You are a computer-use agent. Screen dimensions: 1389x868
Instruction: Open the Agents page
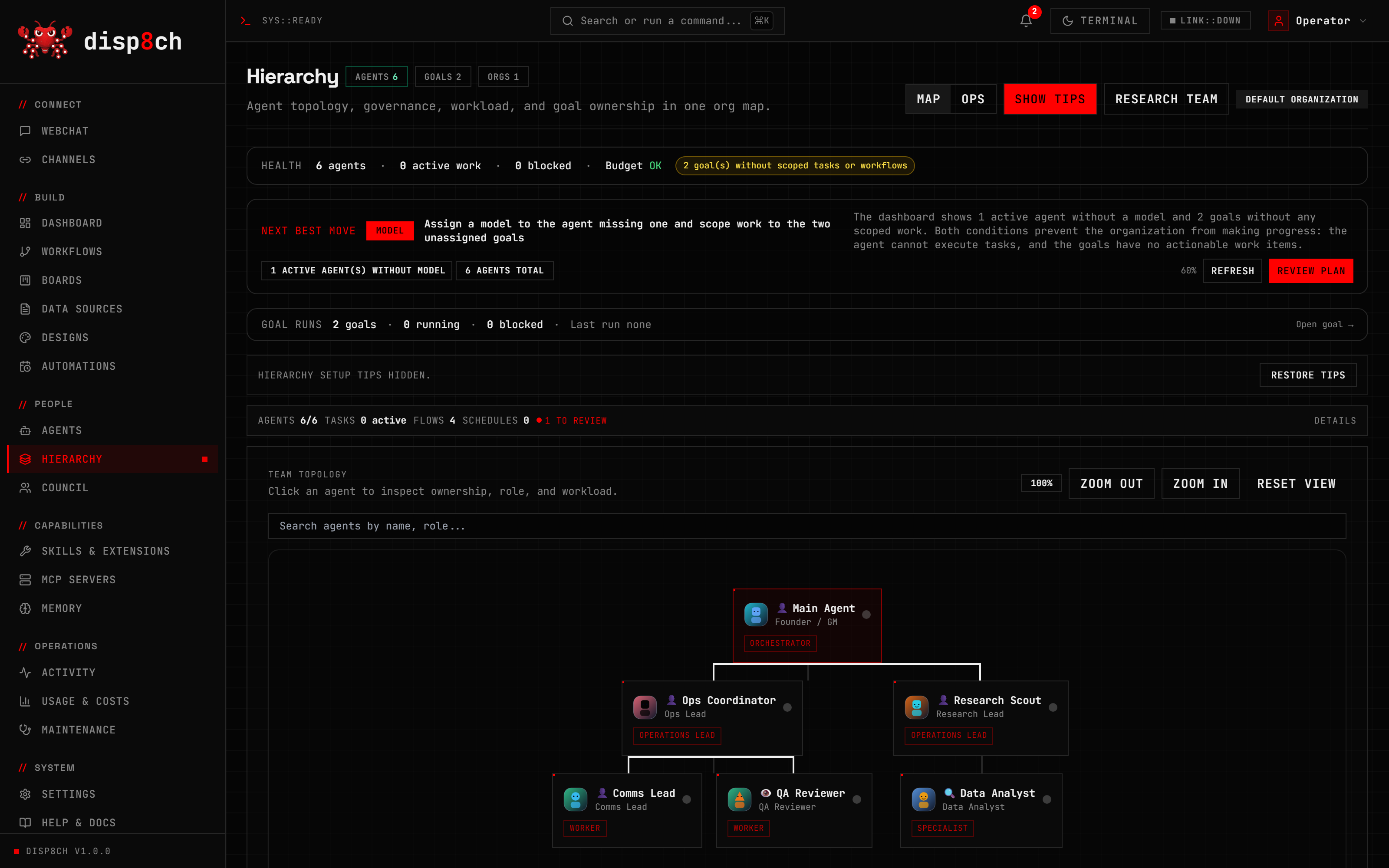tap(112, 431)
